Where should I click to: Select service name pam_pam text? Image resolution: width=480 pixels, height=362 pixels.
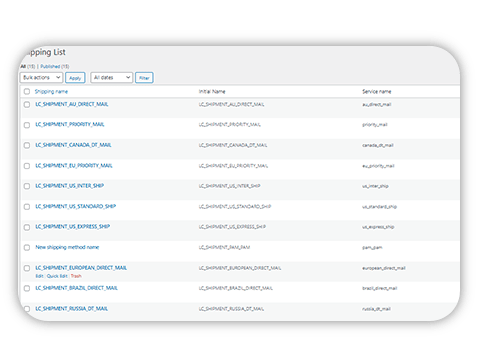tap(372, 248)
